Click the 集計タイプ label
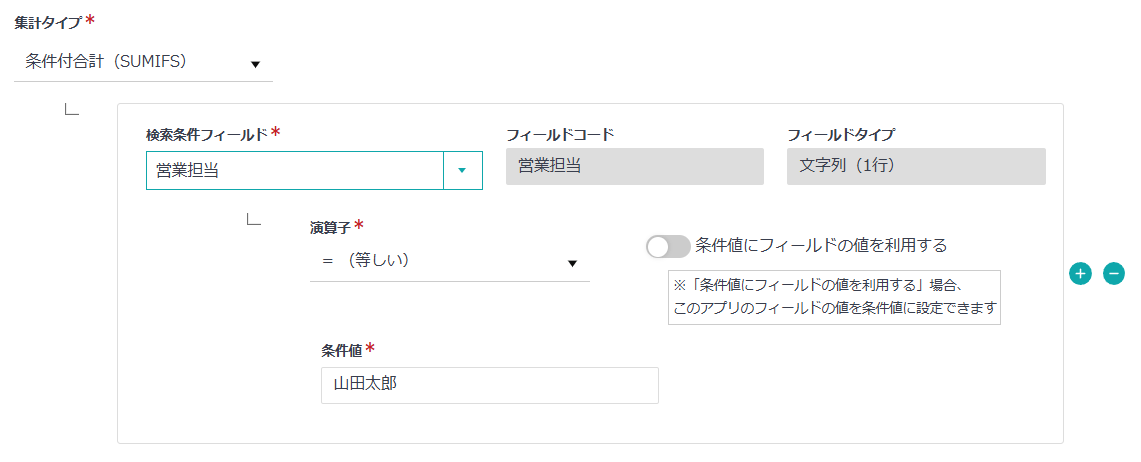The height and width of the screenshot is (462, 1141). click(48, 22)
